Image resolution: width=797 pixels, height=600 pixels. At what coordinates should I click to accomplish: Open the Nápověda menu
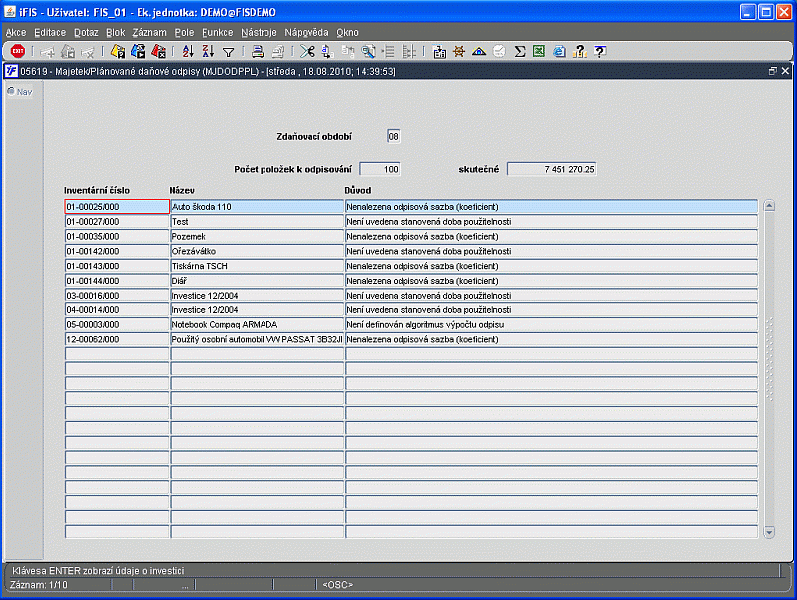[306, 33]
